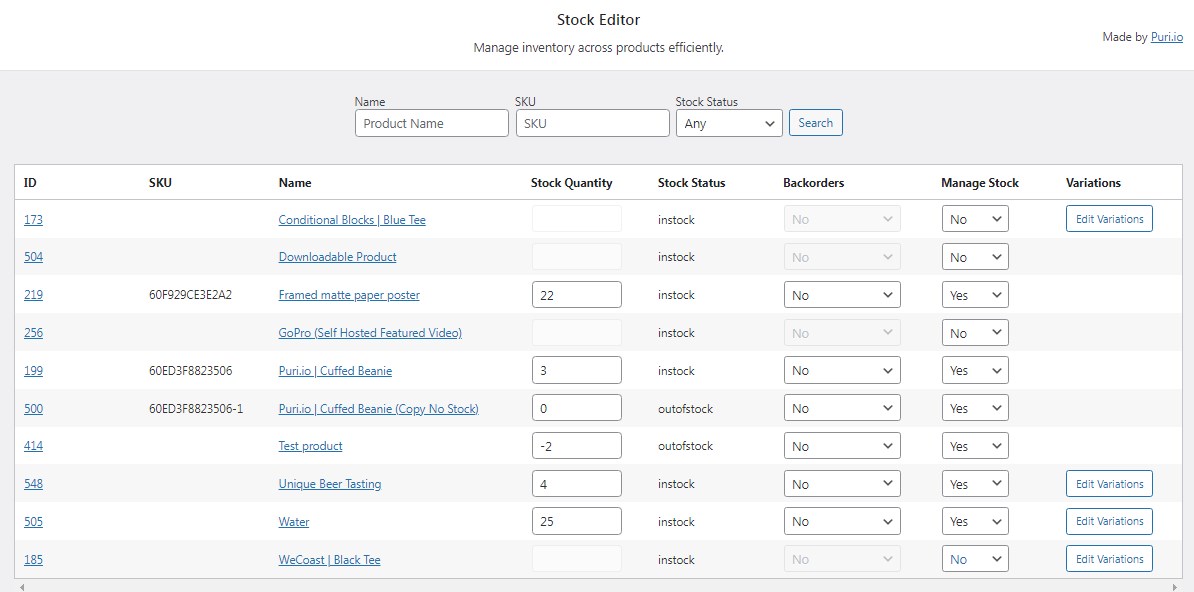Screen dimensions: 1194x592
Task: Open the Stock Status Any dropdown
Action: pos(729,123)
